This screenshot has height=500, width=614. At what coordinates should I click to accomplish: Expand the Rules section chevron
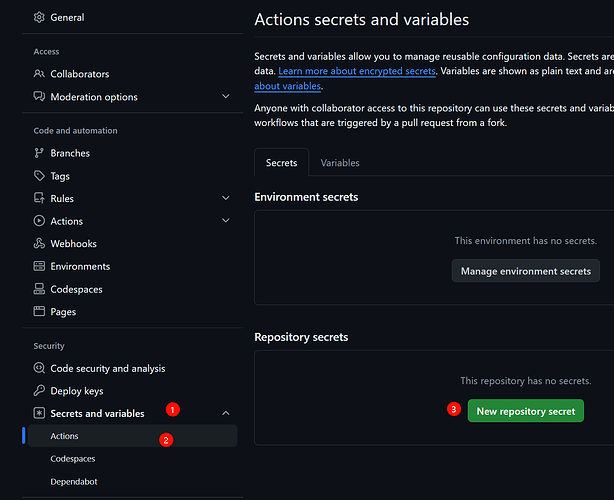pyautogui.click(x=226, y=198)
